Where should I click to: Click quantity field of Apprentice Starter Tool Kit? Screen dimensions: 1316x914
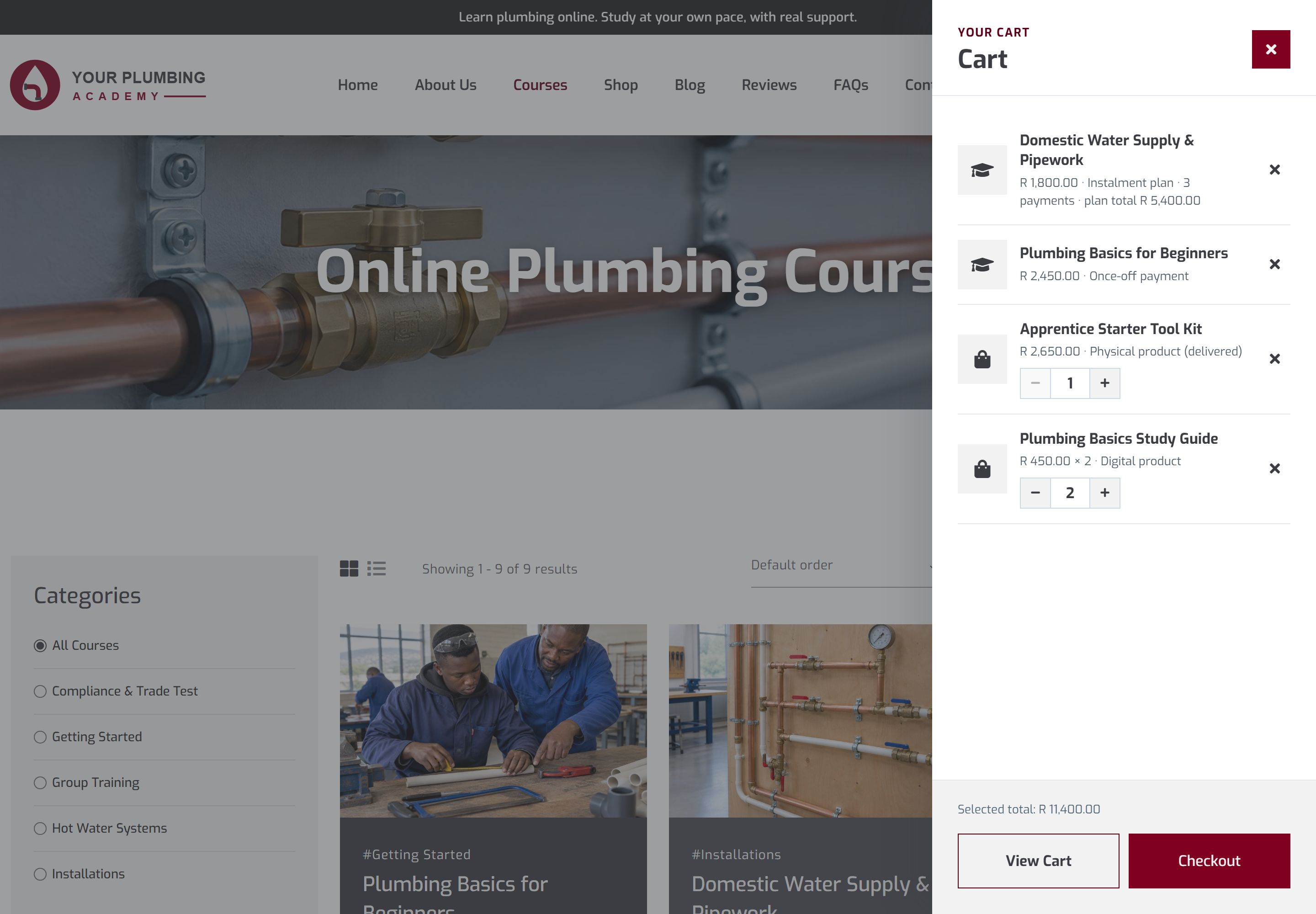(1070, 383)
